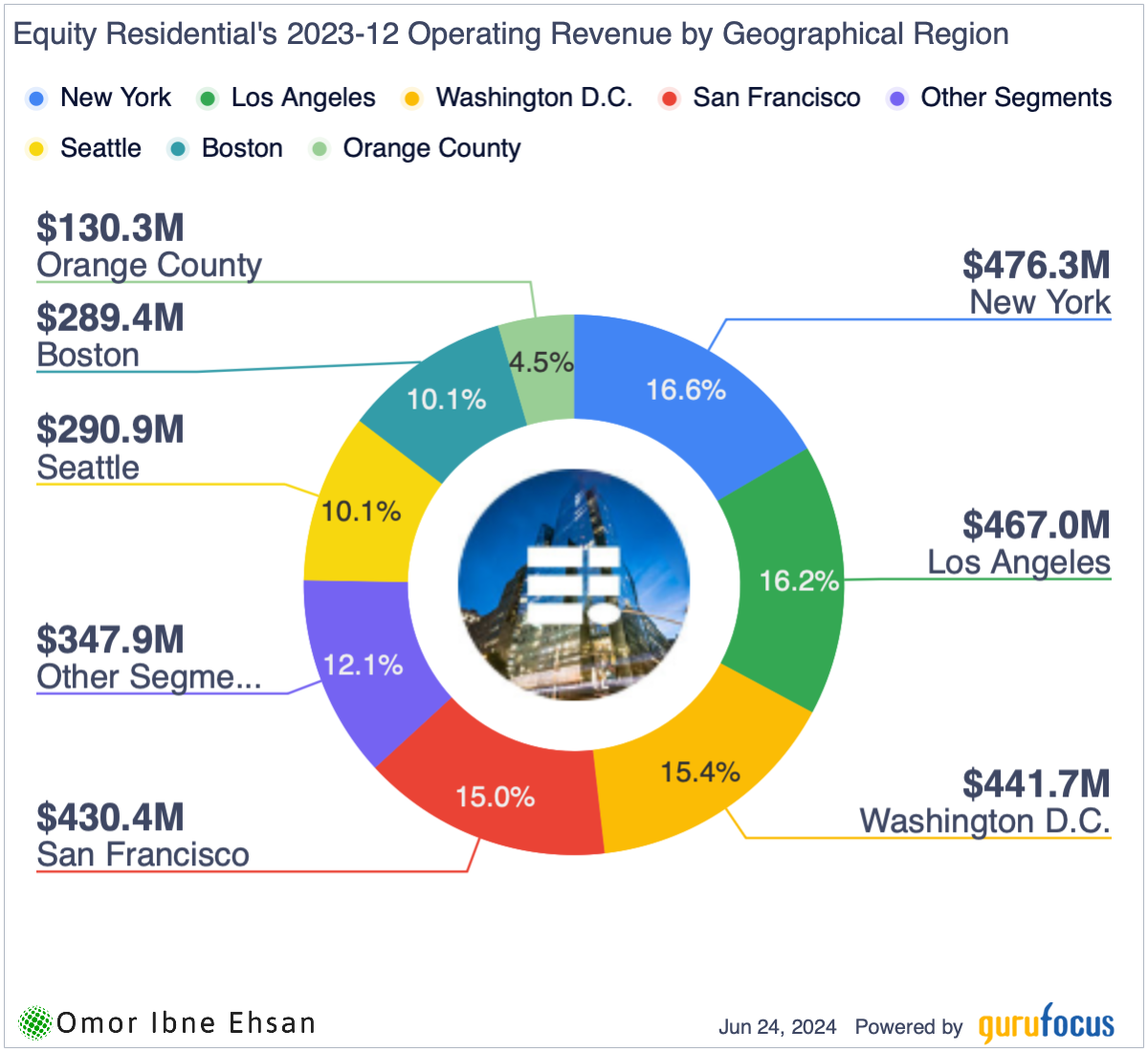The height and width of the screenshot is (1052, 1148).
Task: Click the Other Segments legend marker
Action: [897, 99]
